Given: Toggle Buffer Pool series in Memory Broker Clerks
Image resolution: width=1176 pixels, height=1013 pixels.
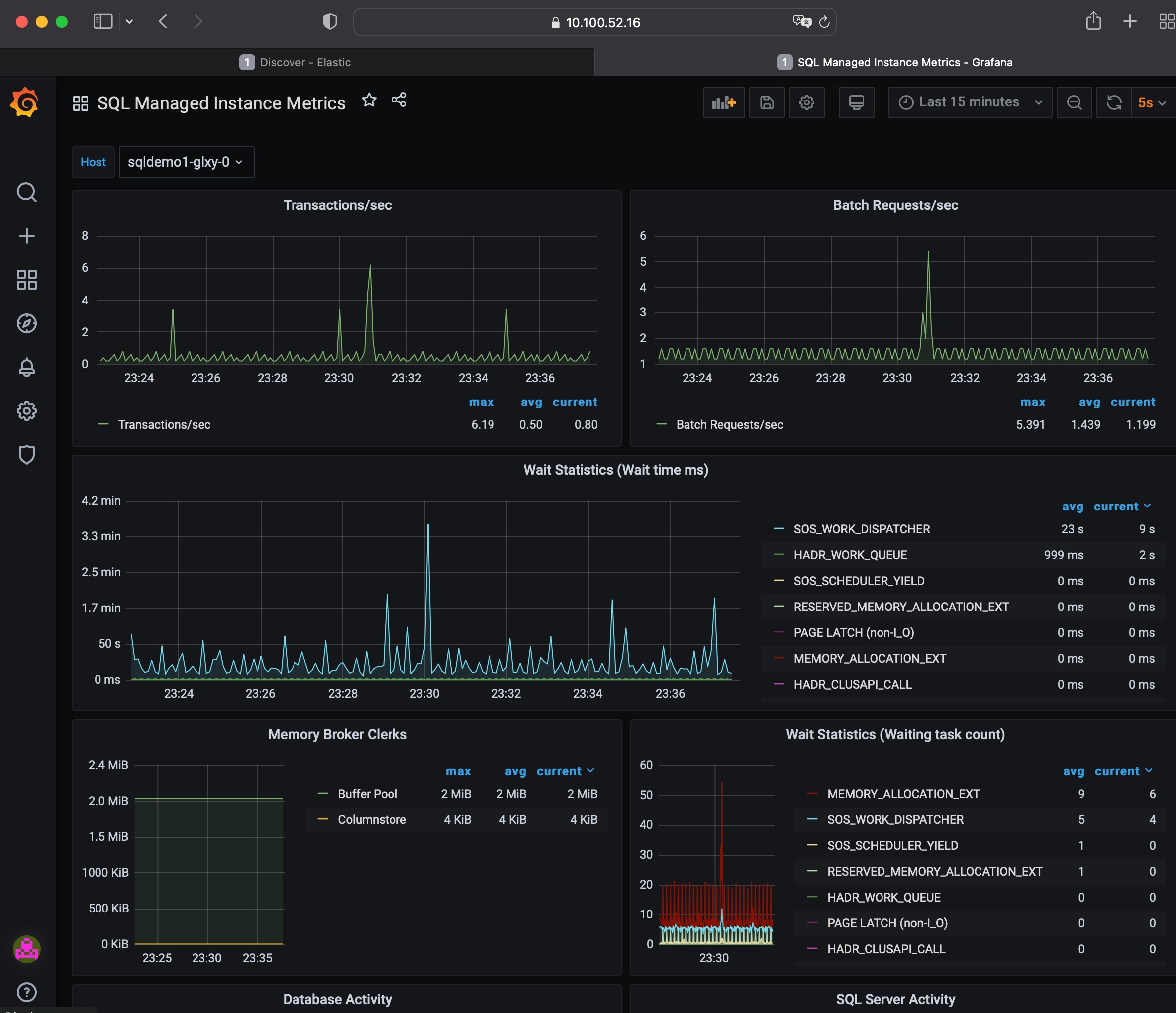Looking at the screenshot, I should [367, 794].
